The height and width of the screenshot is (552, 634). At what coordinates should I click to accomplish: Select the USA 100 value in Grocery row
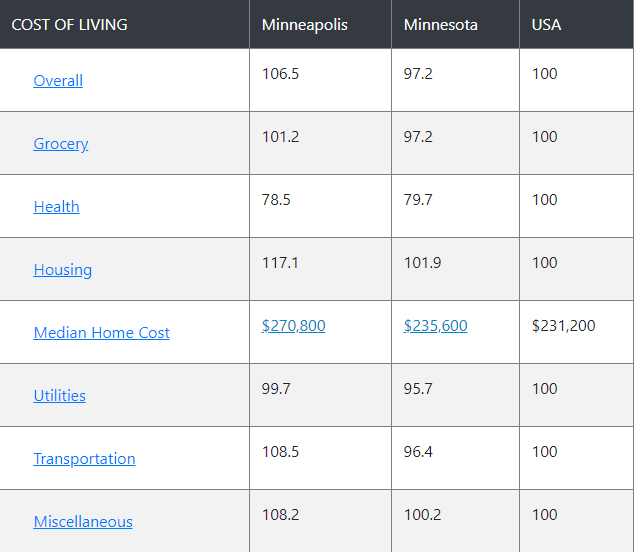point(545,137)
